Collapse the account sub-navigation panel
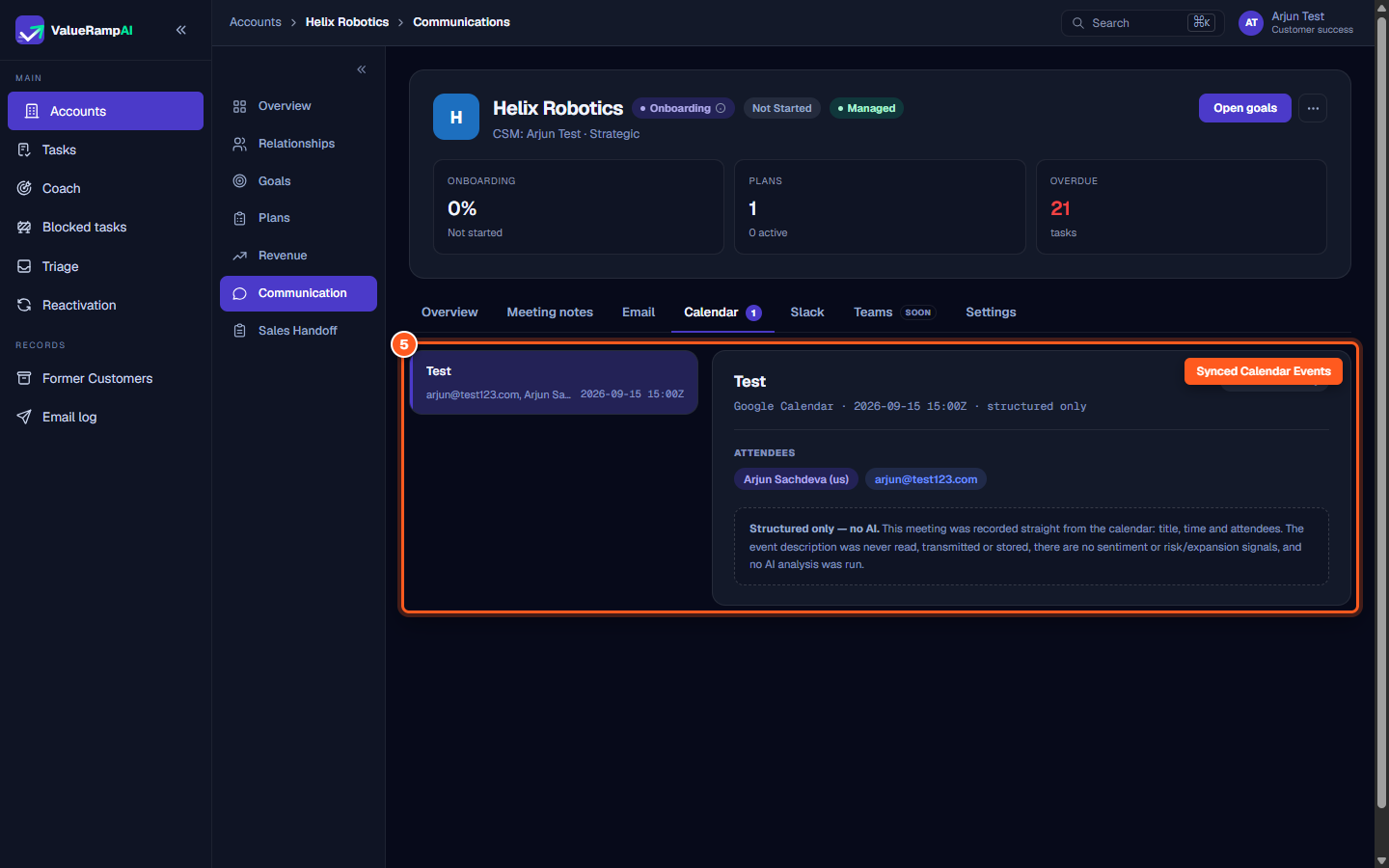The image size is (1389, 868). [x=362, y=69]
